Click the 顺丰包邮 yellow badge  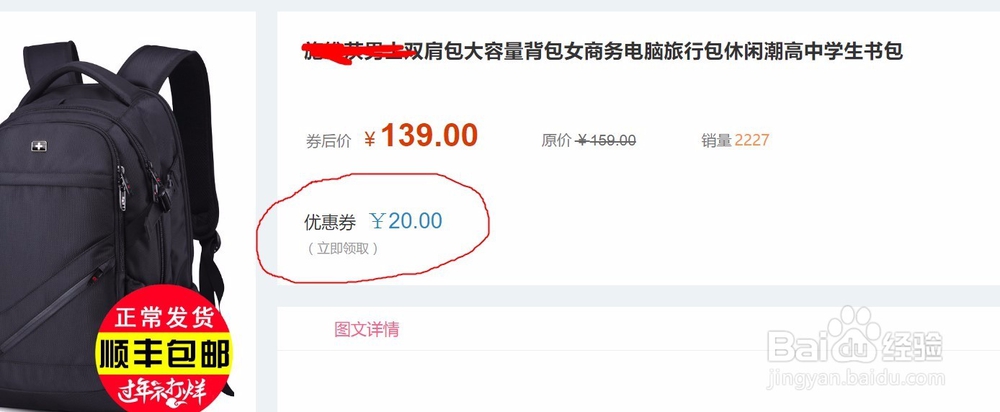coord(163,353)
